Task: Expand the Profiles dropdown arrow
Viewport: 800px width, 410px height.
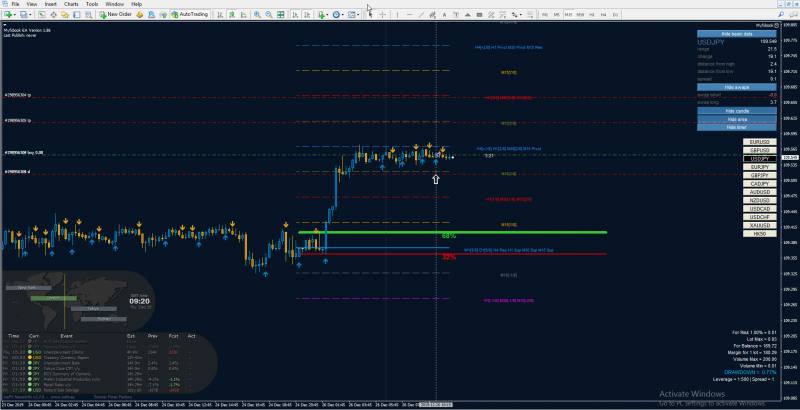Action: [x=30, y=15]
